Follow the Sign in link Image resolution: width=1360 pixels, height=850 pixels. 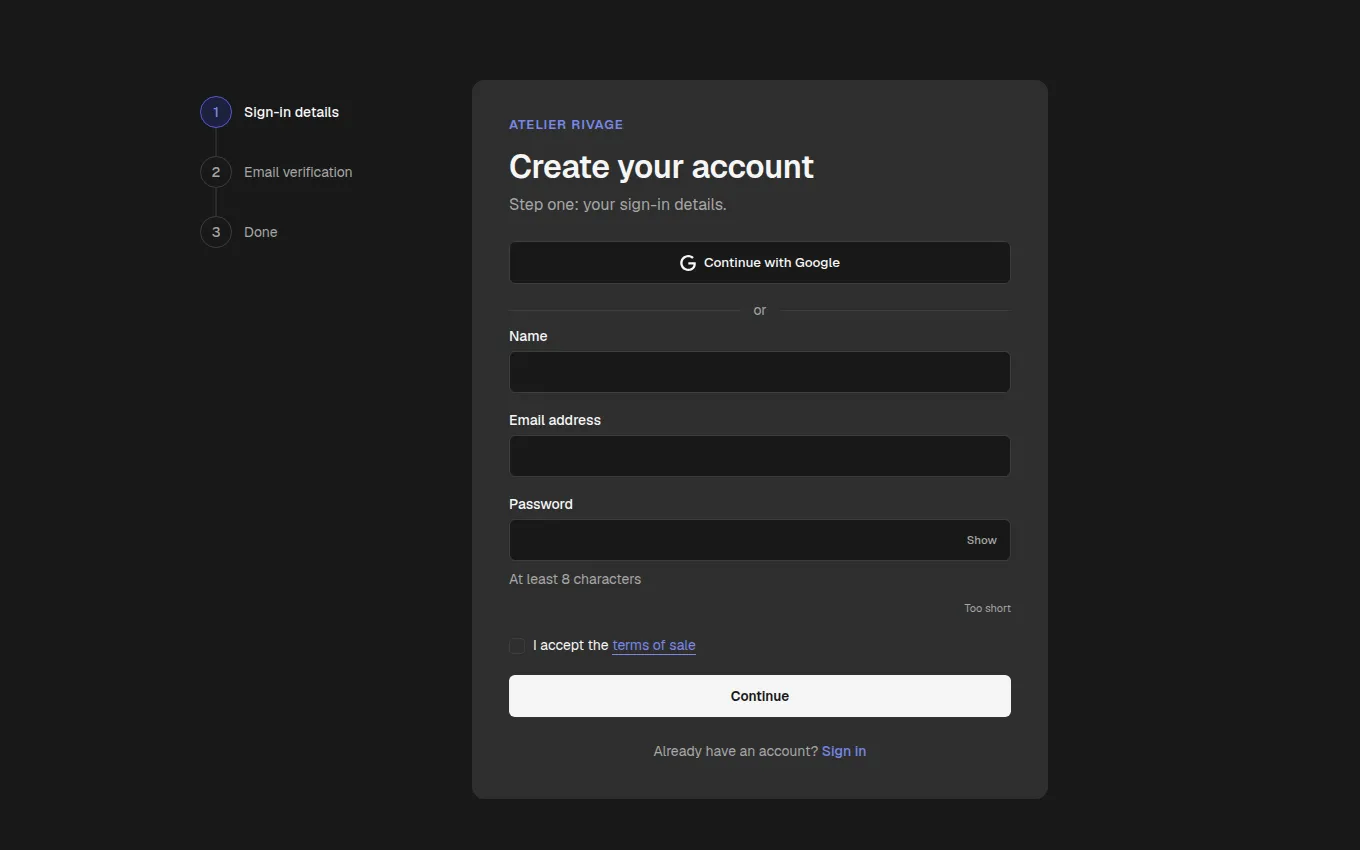click(x=844, y=751)
